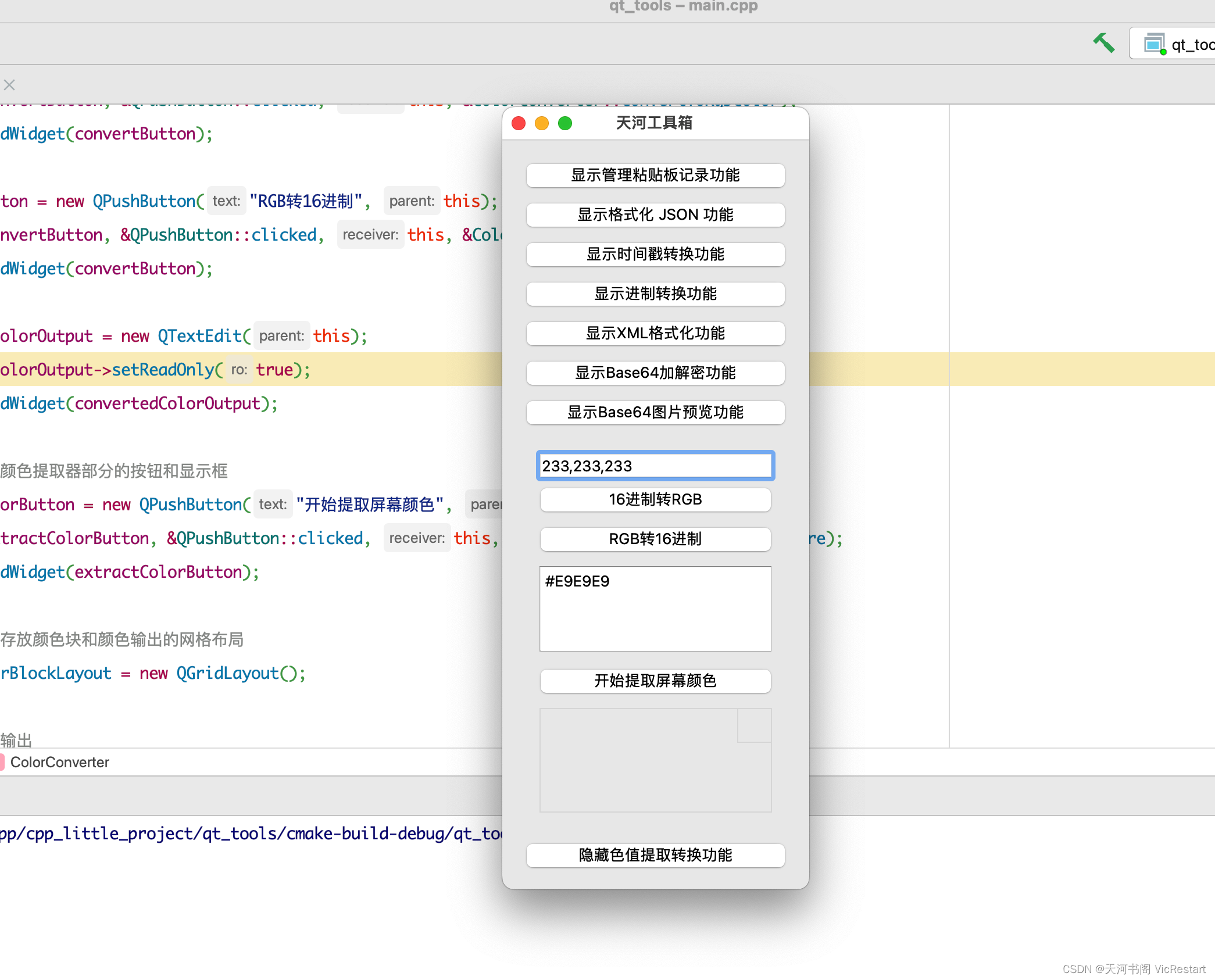Click 隐藏色值提取转换功能 button
This screenshot has width=1215, height=980.
coord(655,855)
